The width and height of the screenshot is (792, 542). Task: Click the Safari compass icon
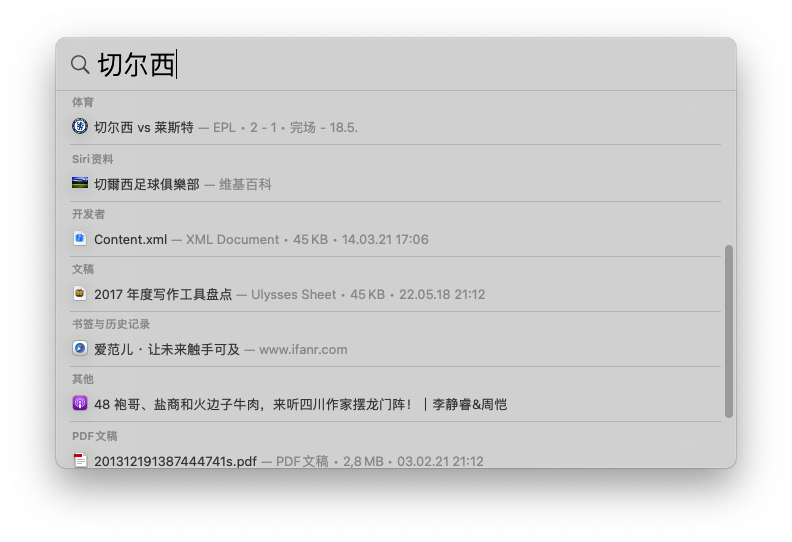[x=80, y=349]
